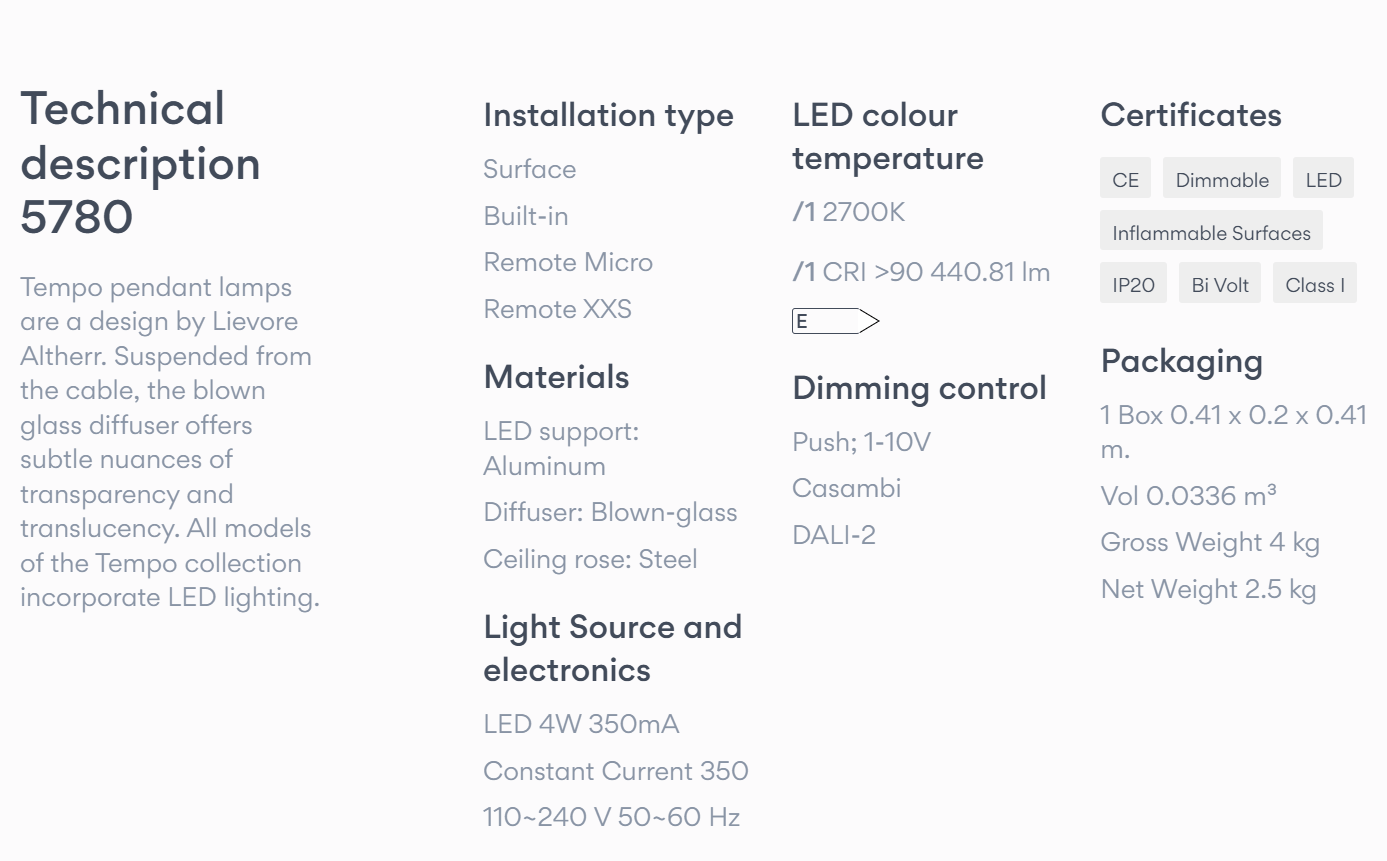Click the Diffuser: Blown-glass material entry
This screenshot has width=1387, height=861.
pyautogui.click(x=610, y=512)
